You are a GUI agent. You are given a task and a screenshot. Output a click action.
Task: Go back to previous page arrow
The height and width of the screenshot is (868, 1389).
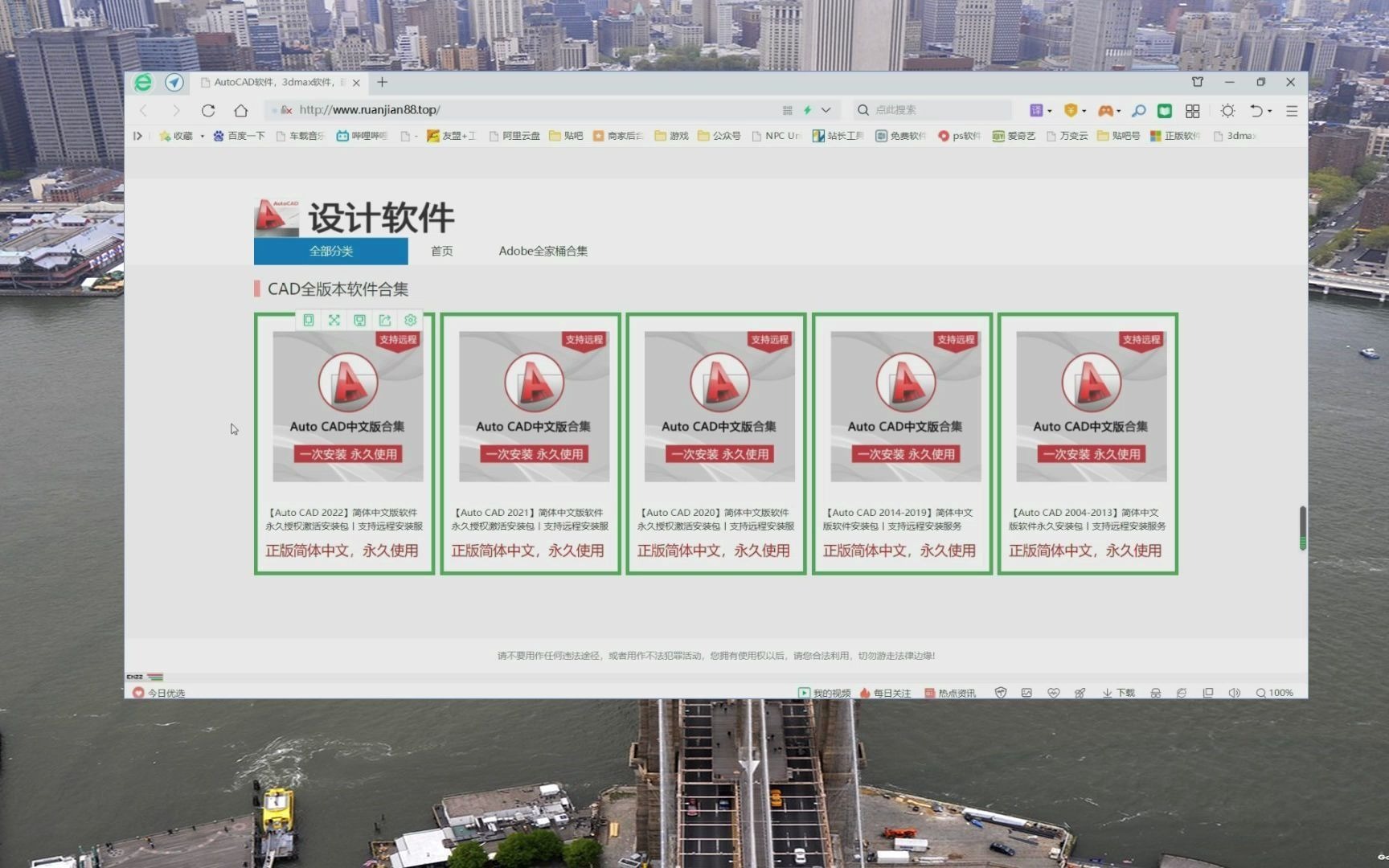[x=144, y=110]
